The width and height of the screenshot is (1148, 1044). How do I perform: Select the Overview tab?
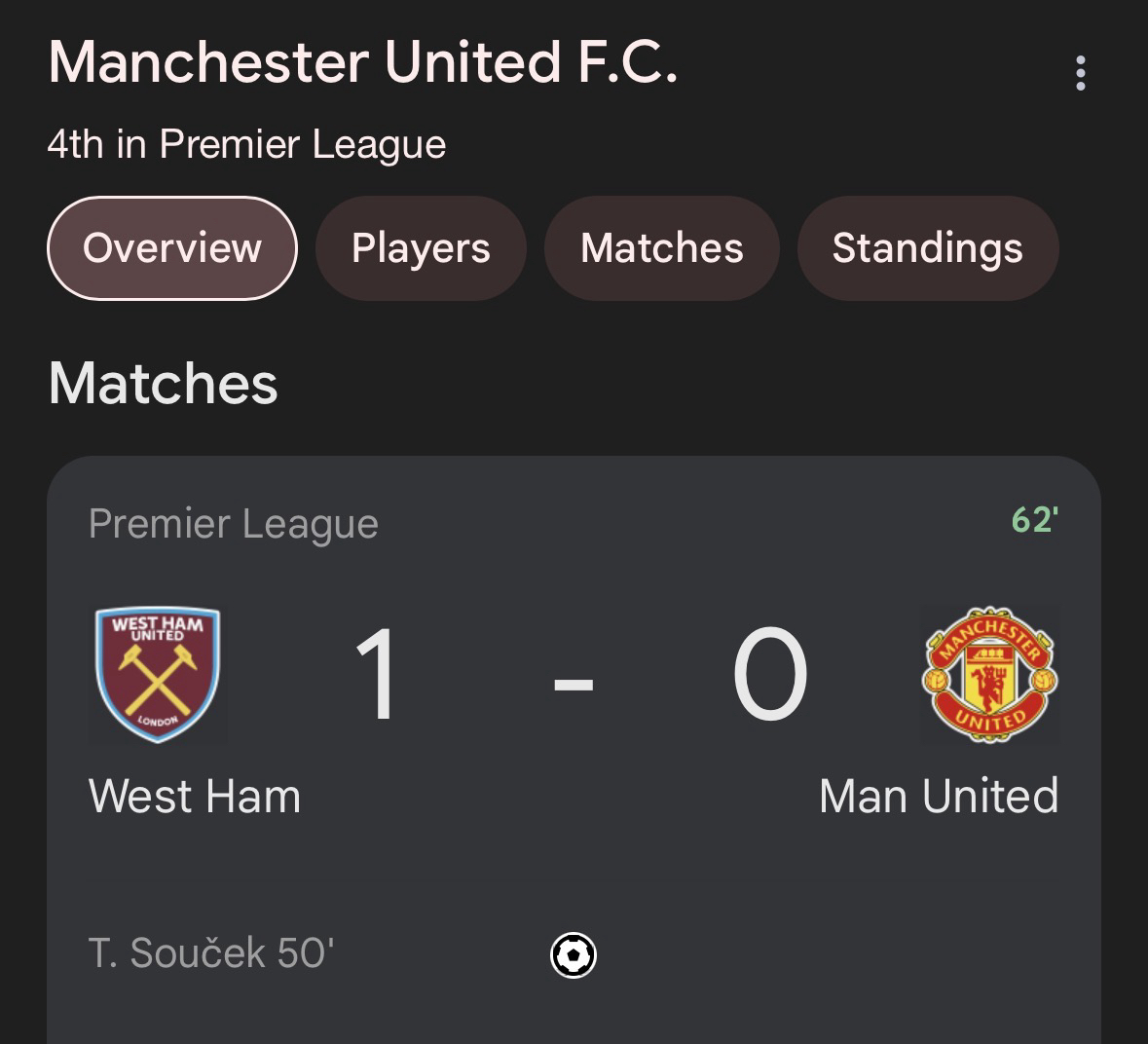pyautogui.click(x=172, y=248)
